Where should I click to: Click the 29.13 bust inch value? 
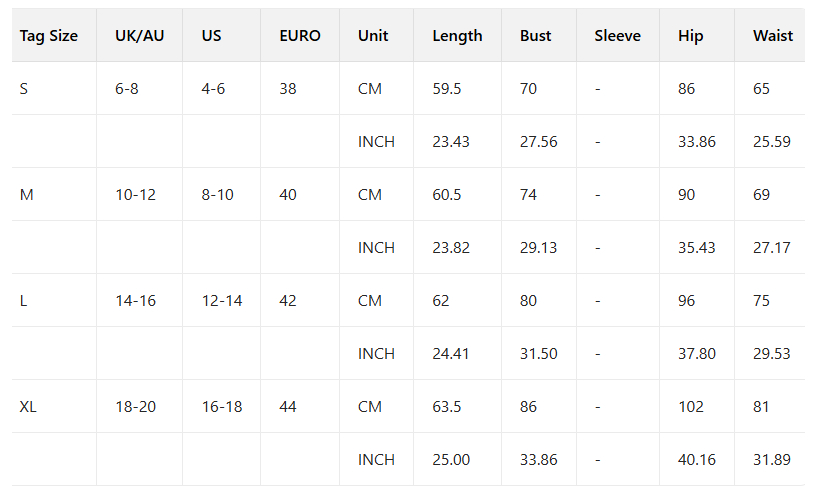coord(538,248)
